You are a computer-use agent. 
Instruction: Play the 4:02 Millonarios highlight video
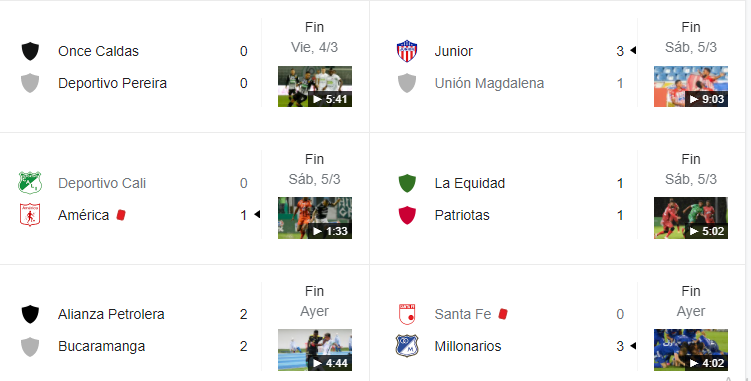[x=691, y=350]
